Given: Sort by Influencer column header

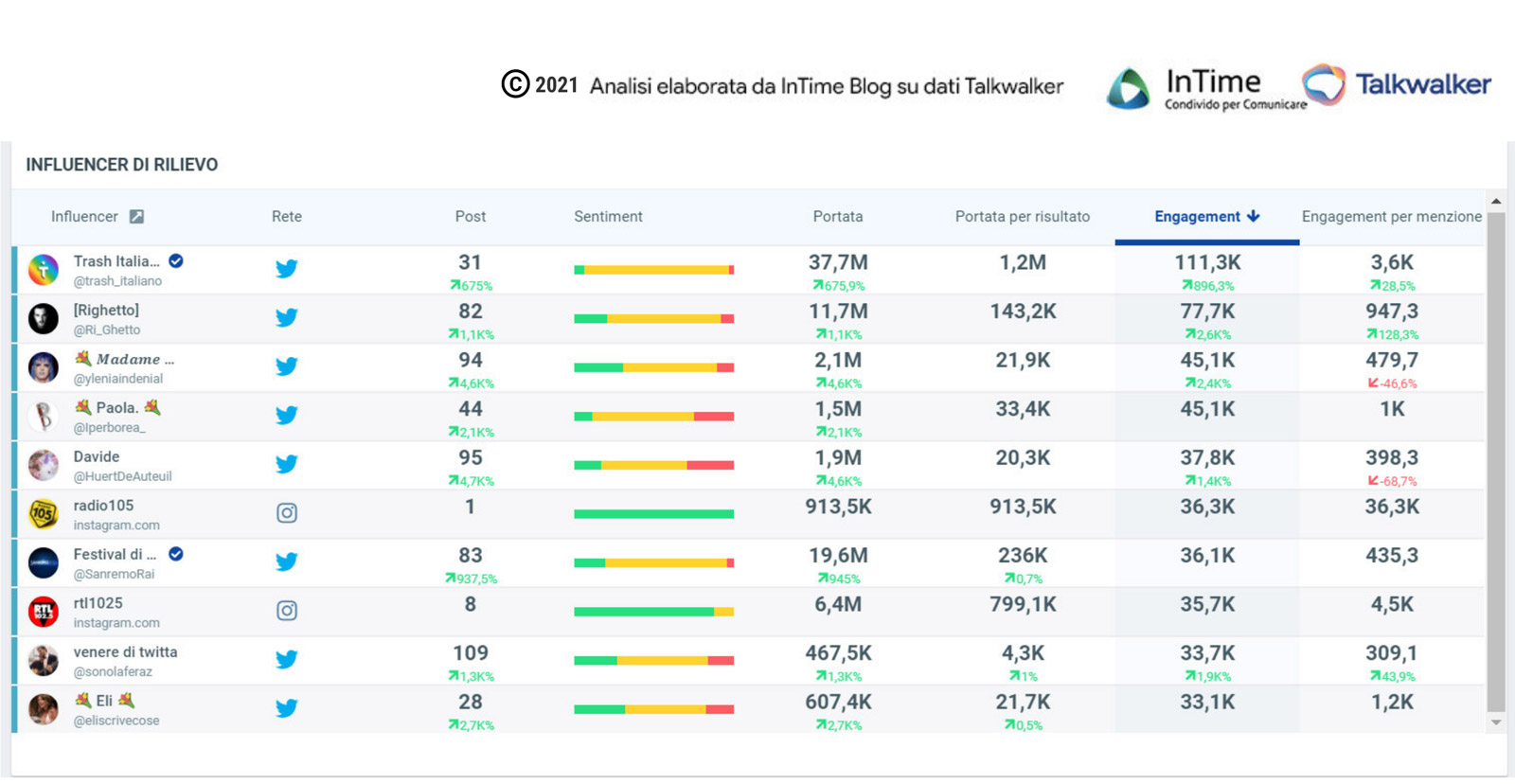Looking at the screenshot, I should tap(84, 217).
